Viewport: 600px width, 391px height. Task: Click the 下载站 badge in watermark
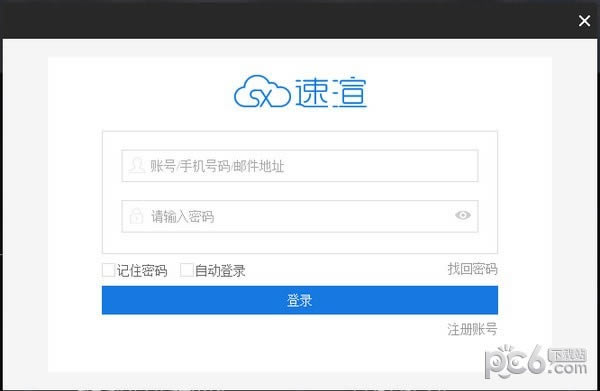567,354
